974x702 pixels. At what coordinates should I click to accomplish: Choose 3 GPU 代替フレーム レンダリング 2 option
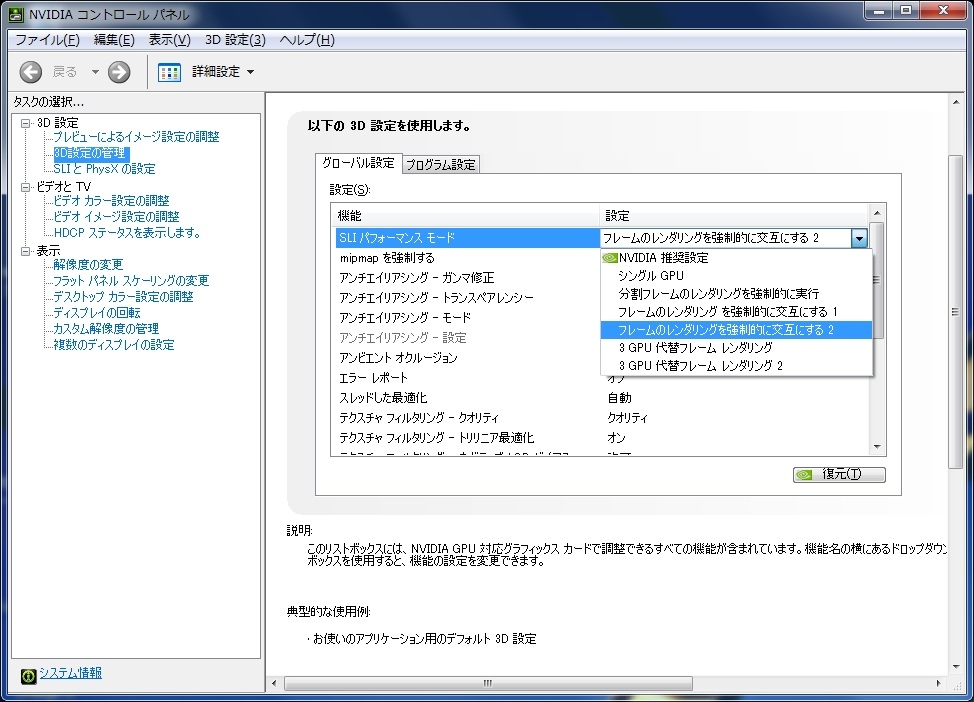pyautogui.click(x=736, y=366)
